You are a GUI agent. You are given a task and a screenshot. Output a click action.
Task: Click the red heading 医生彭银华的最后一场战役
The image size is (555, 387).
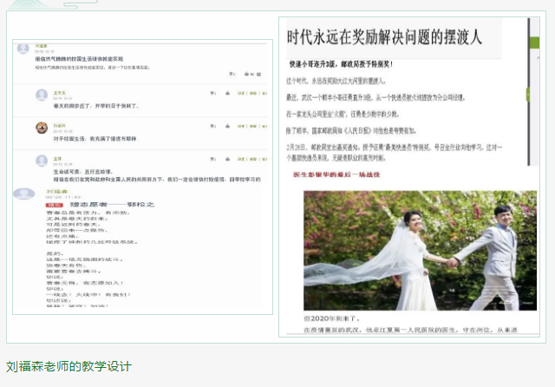pyautogui.click(x=336, y=175)
